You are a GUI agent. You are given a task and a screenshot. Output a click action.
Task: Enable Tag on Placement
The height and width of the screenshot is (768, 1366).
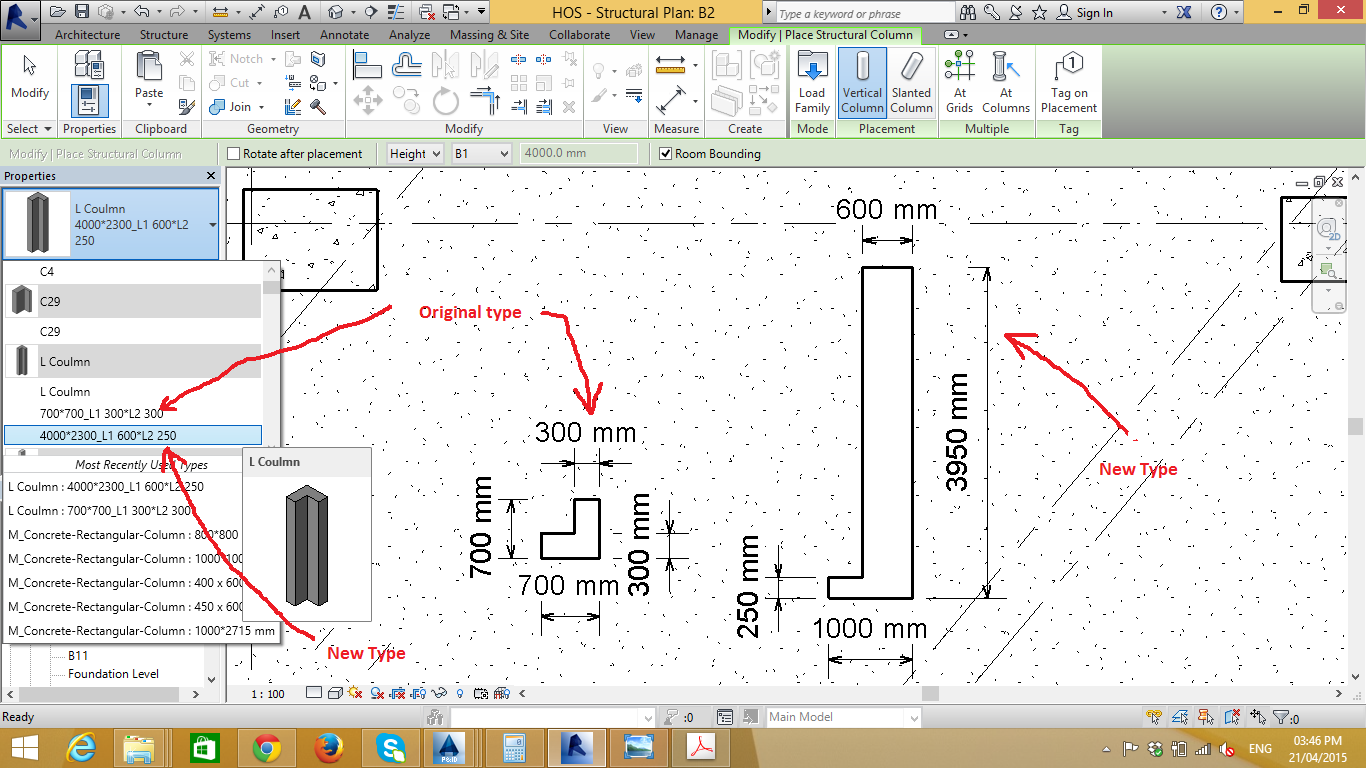click(x=1068, y=82)
